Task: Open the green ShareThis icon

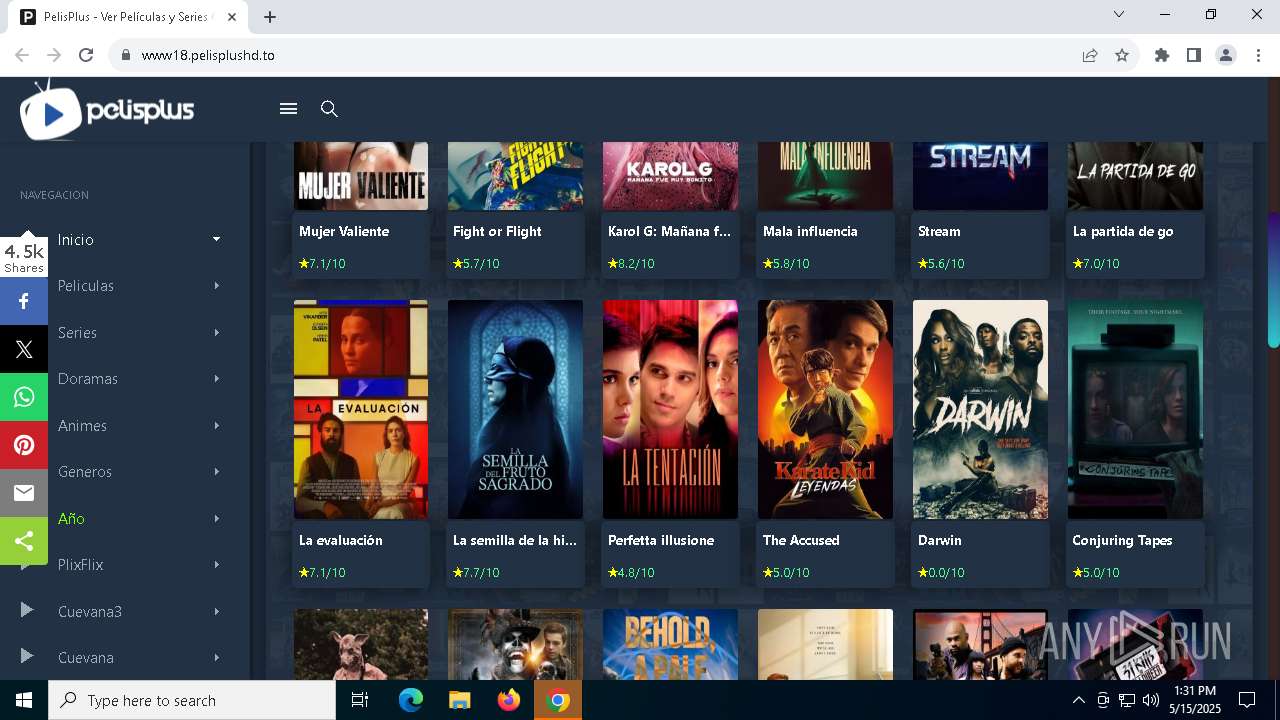Action: click(x=24, y=541)
